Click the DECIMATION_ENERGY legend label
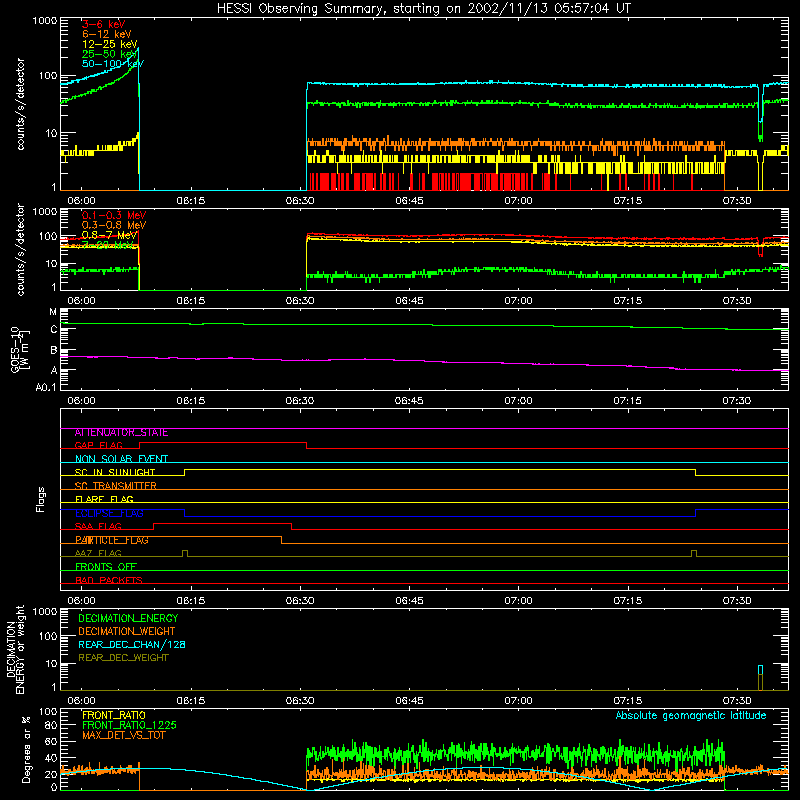This screenshot has width=800, height=800. click(128, 618)
